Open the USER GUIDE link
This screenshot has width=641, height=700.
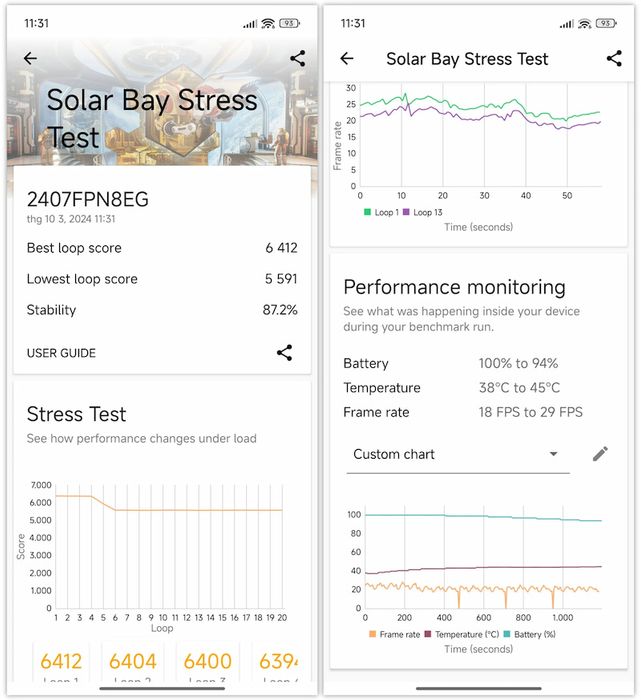tap(61, 353)
